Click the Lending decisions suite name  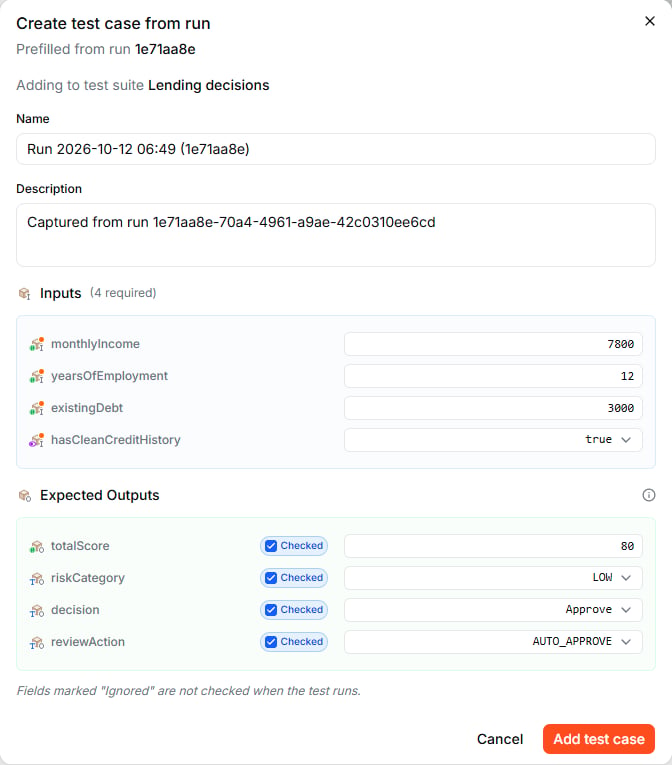(x=208, y=85)
